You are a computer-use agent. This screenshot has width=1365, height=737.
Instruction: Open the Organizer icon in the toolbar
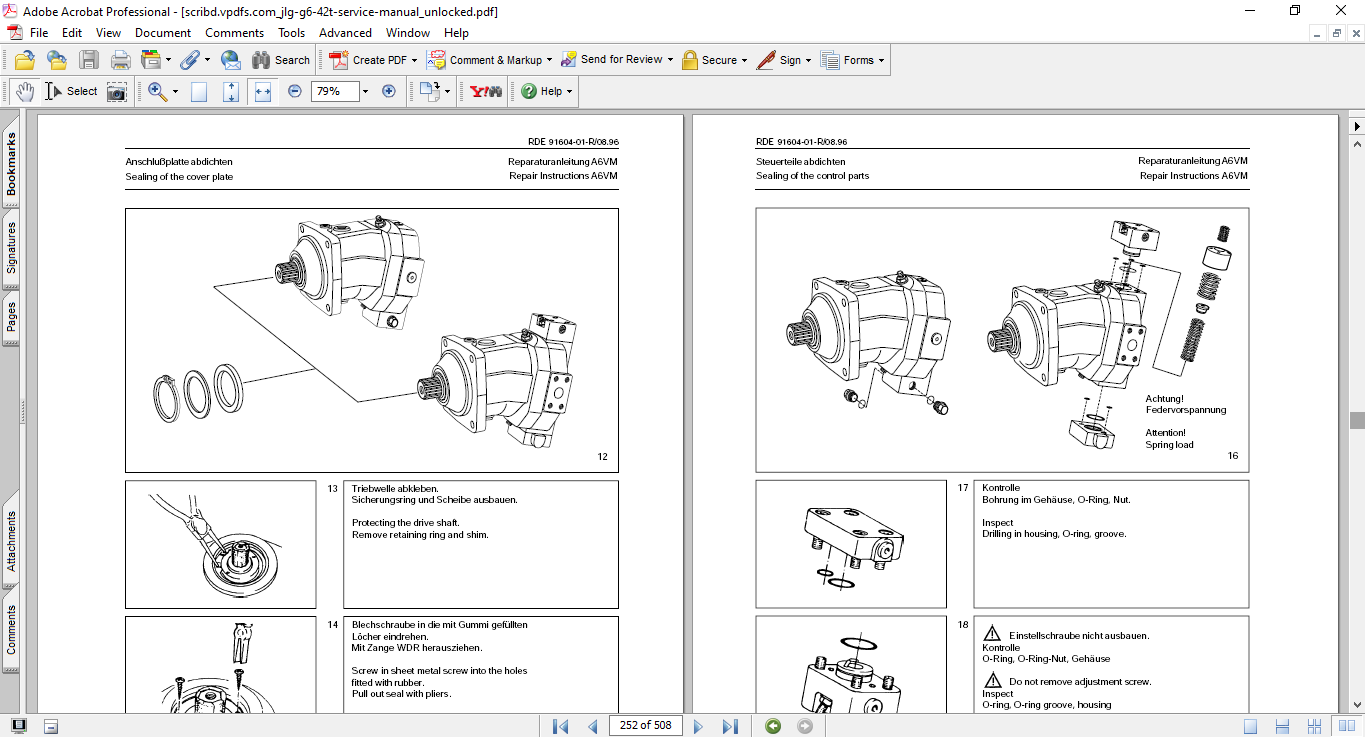pos(151,60)
